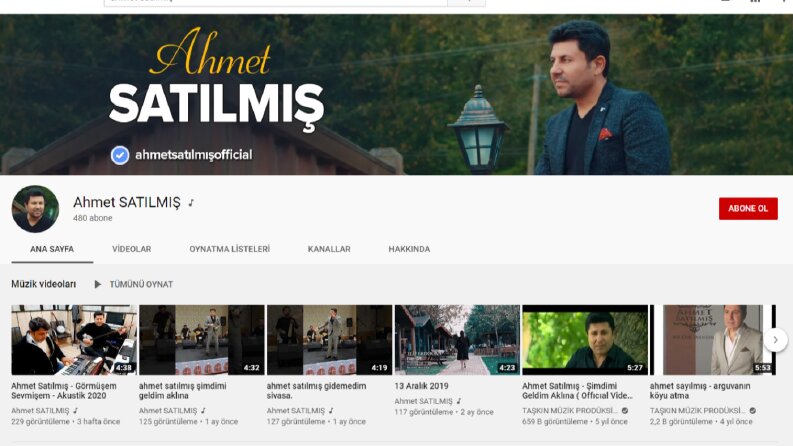
Task: Click the ahmet satılmış şimdimi geldim aklına title
Action: (x=183, y=390)
